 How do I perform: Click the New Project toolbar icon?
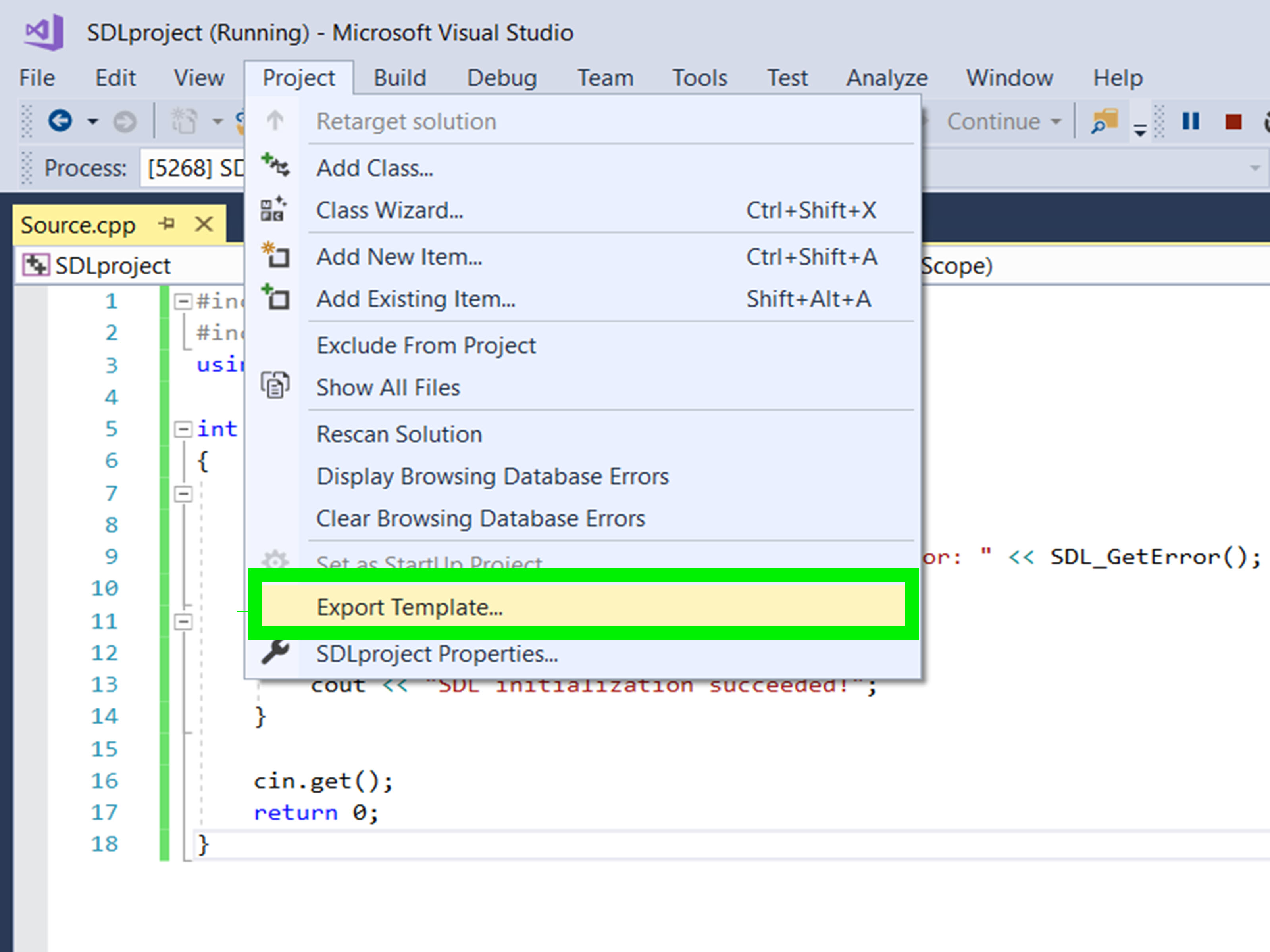coord(185,121)
